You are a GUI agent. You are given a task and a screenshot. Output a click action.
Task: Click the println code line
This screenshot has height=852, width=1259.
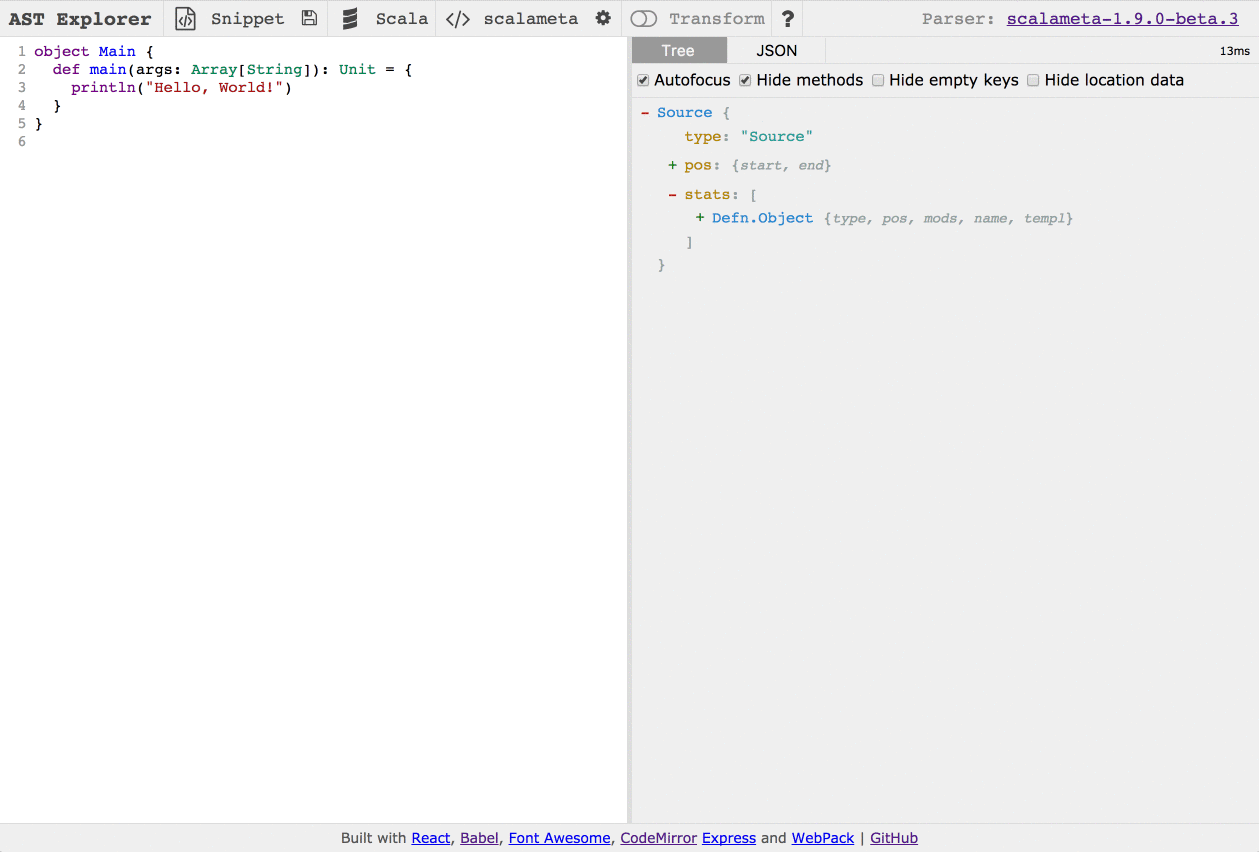click(x=181, y=87)
